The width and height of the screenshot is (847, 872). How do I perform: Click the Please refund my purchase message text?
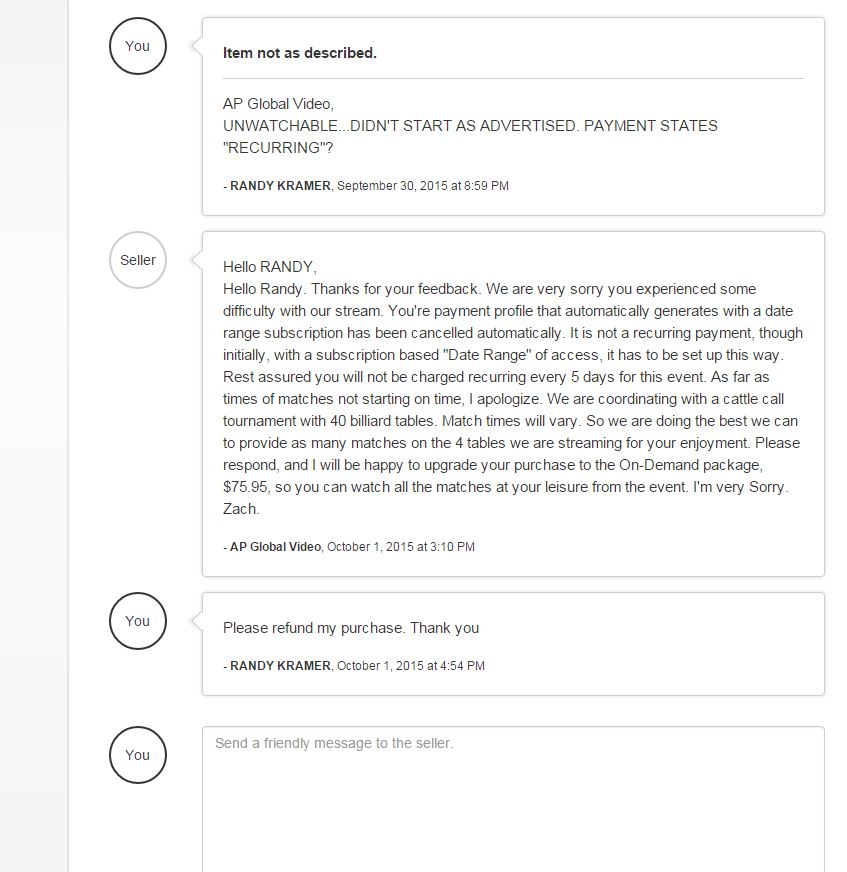(x=351, y=628)
